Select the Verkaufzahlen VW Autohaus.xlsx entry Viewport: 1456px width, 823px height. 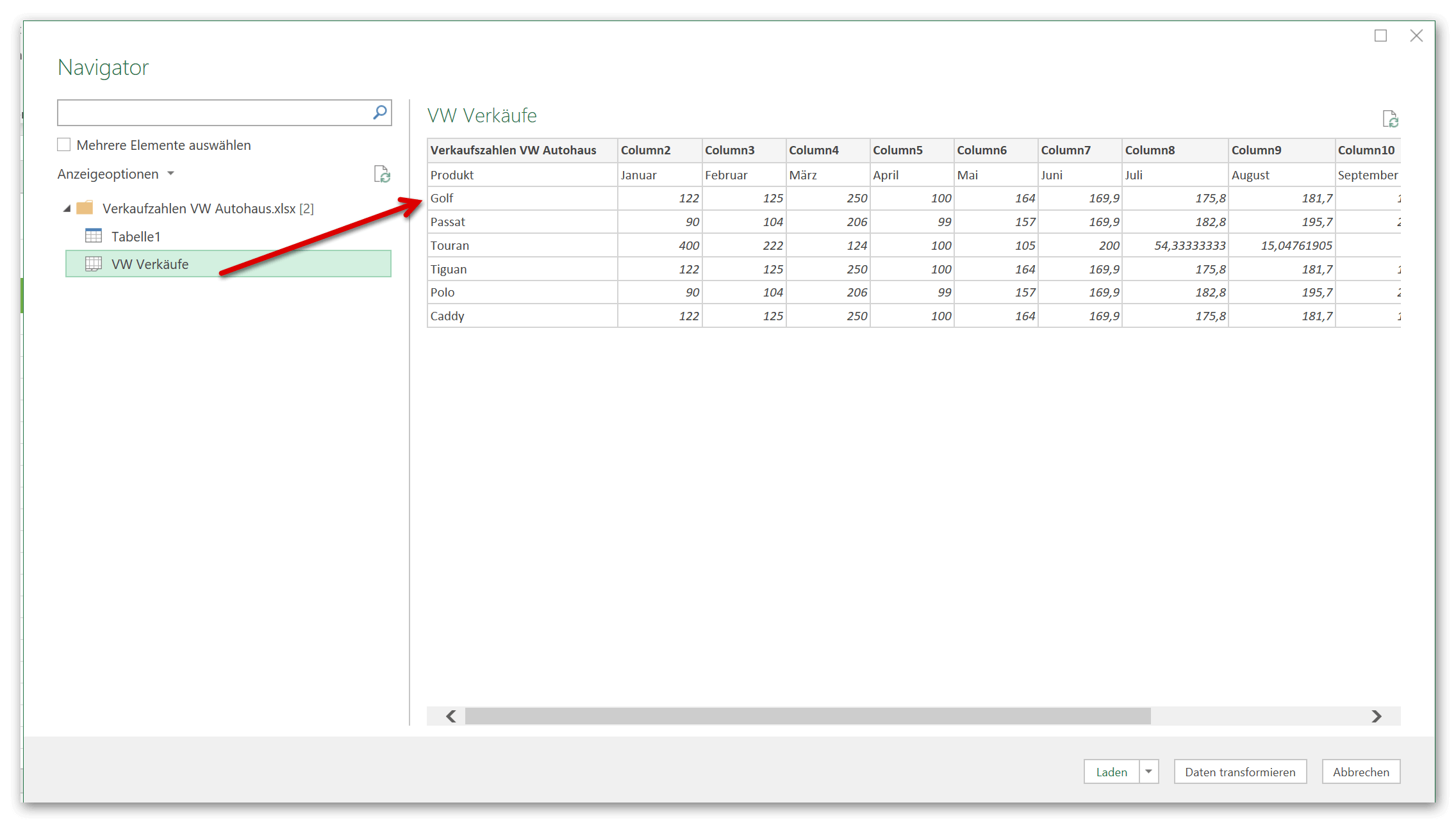pyautogui.click(x=208, y=208)
